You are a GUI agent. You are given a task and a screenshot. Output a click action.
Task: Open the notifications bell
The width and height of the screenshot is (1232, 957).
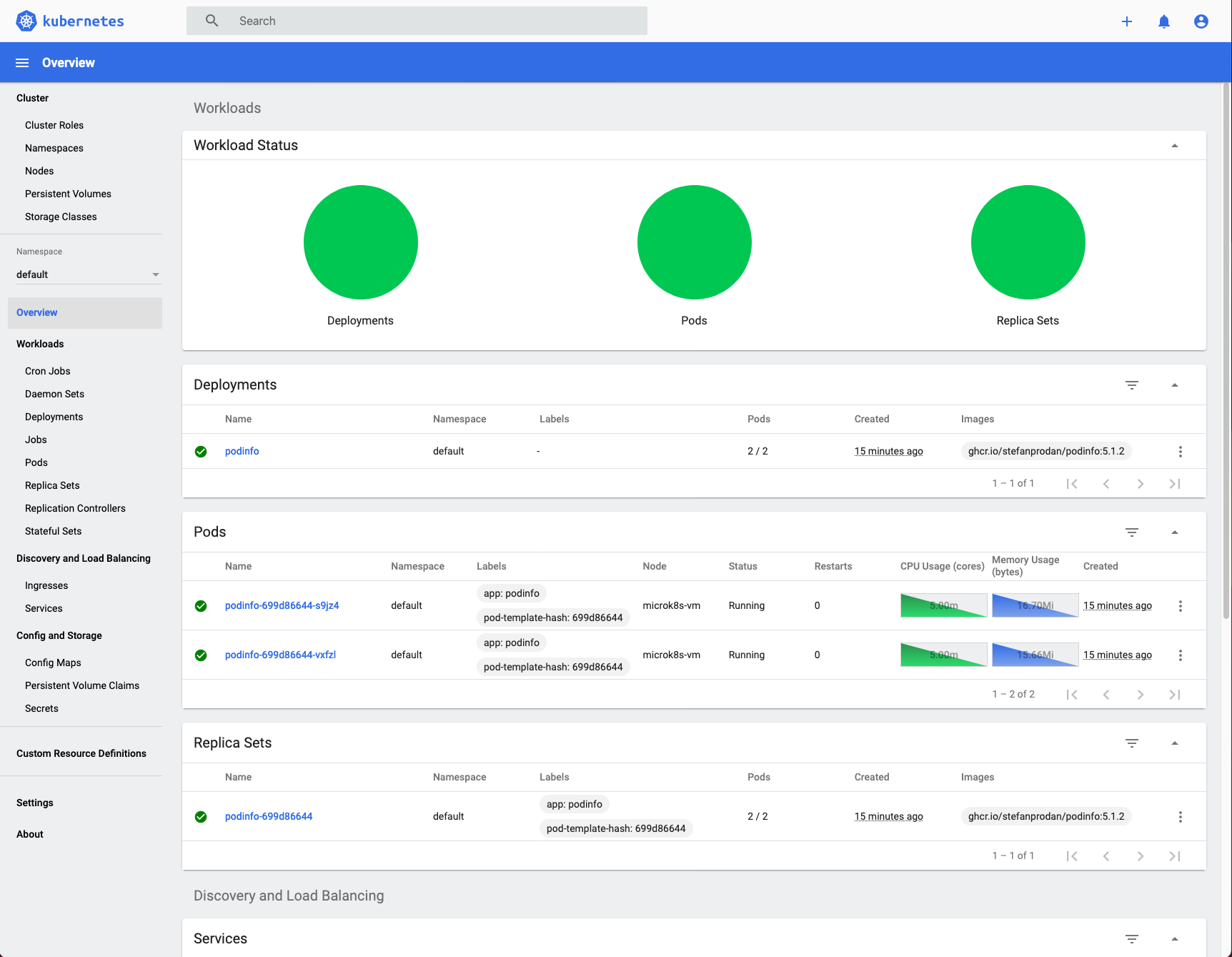(x=1164, y=21)
